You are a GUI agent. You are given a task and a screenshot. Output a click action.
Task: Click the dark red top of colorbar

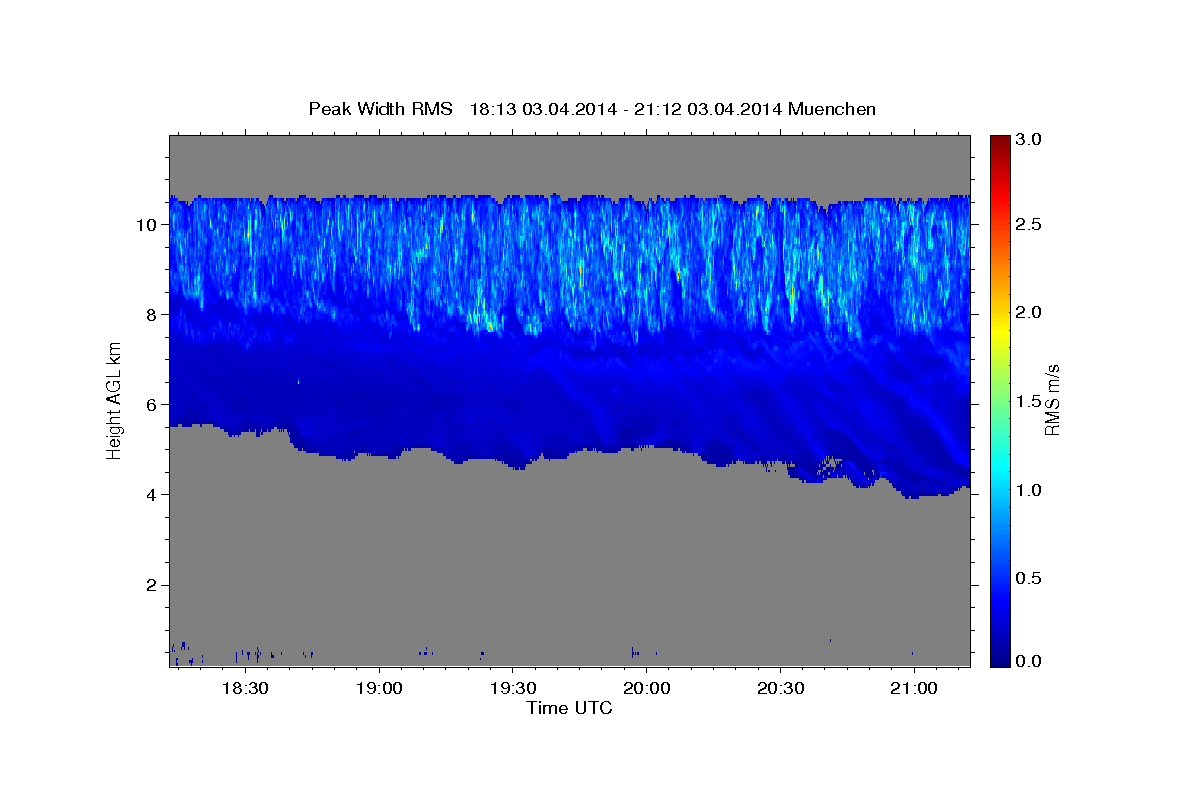click(x=999, y=145)
